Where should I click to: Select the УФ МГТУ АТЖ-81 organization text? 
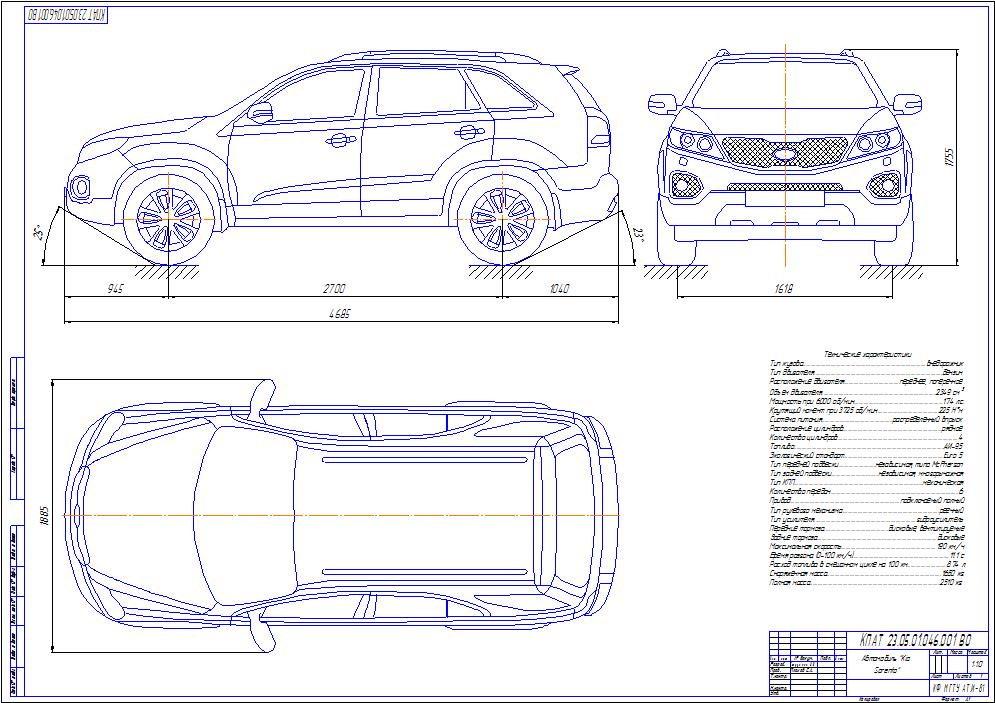pyautogui.click(x=958, y=688)
